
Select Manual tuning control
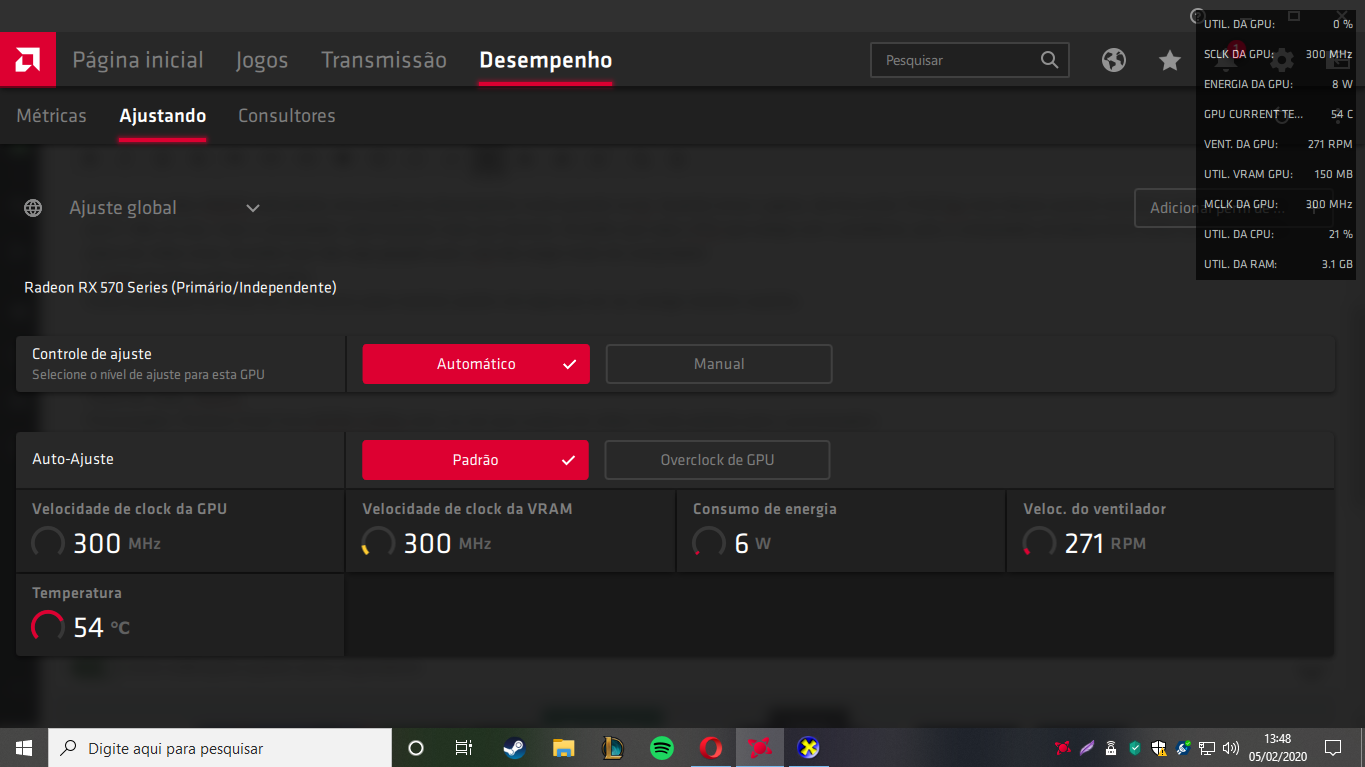coord(719,364)
